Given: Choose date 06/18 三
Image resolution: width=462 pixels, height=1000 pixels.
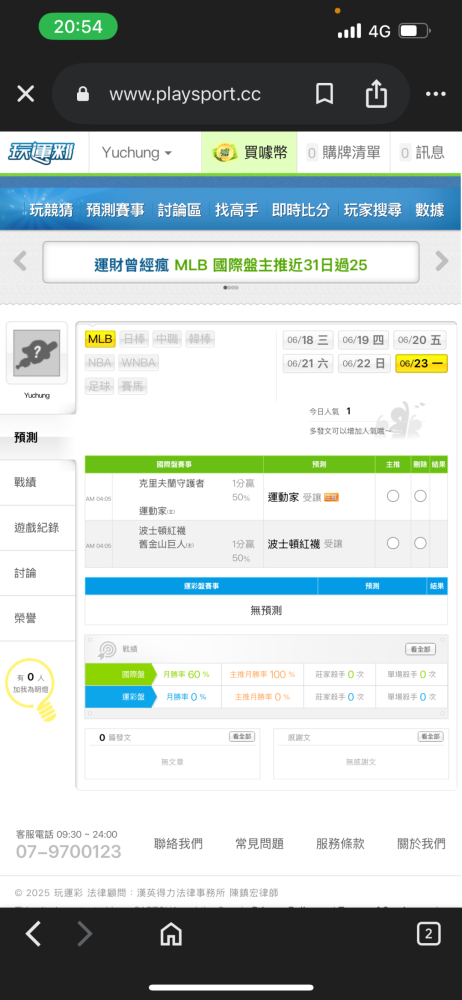Looking at the screenshot, I should [308, 340].
